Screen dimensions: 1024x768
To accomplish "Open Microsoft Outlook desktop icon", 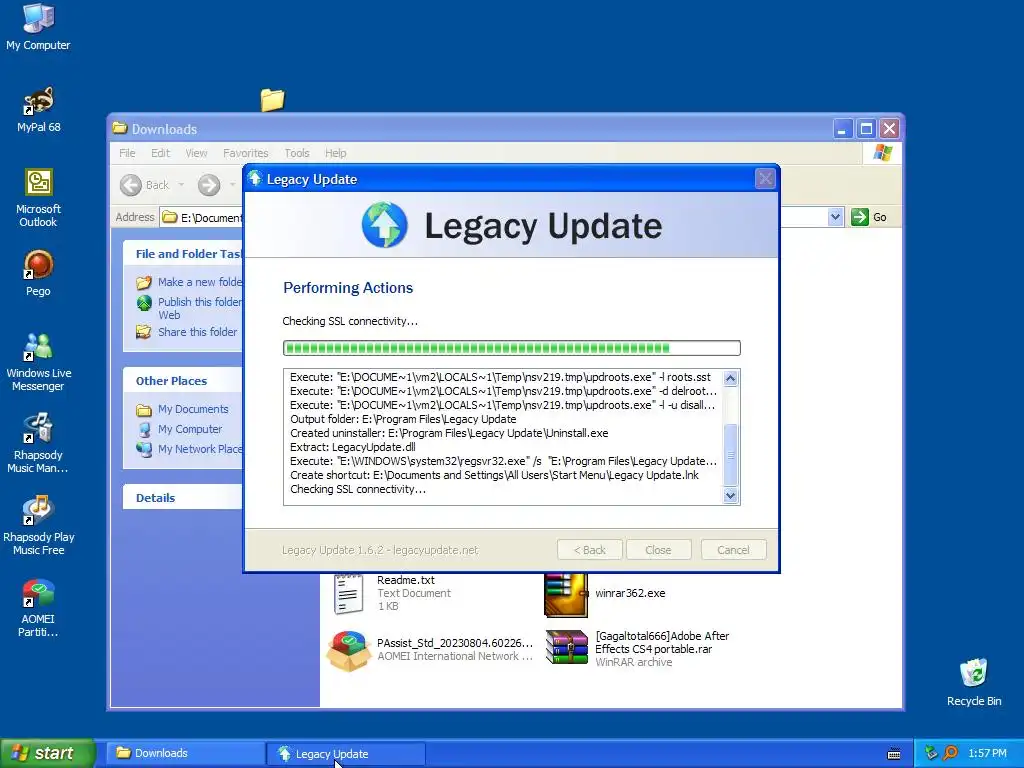I will [x=38, y=197].
